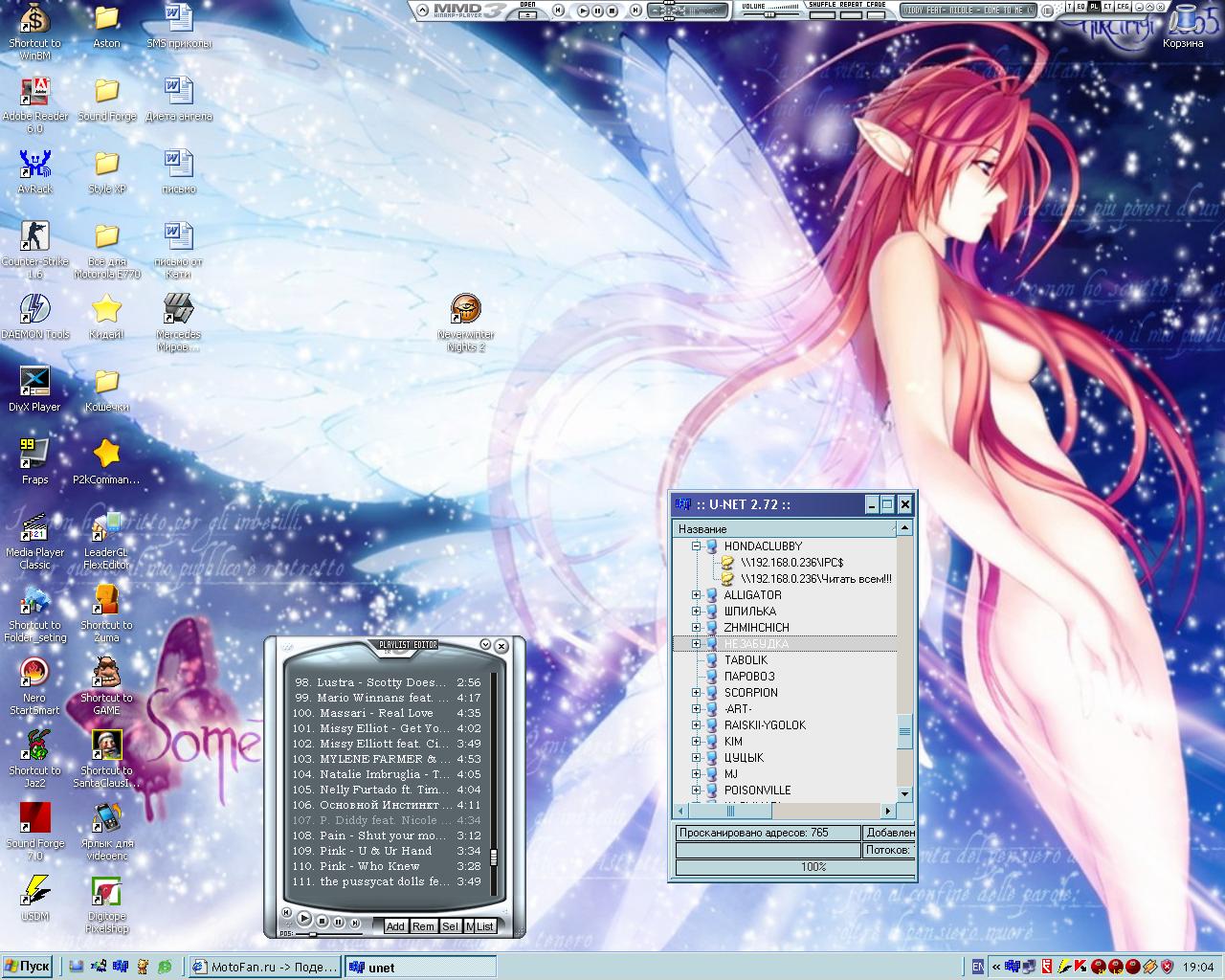Select the AvRack desktop icon

34,171
